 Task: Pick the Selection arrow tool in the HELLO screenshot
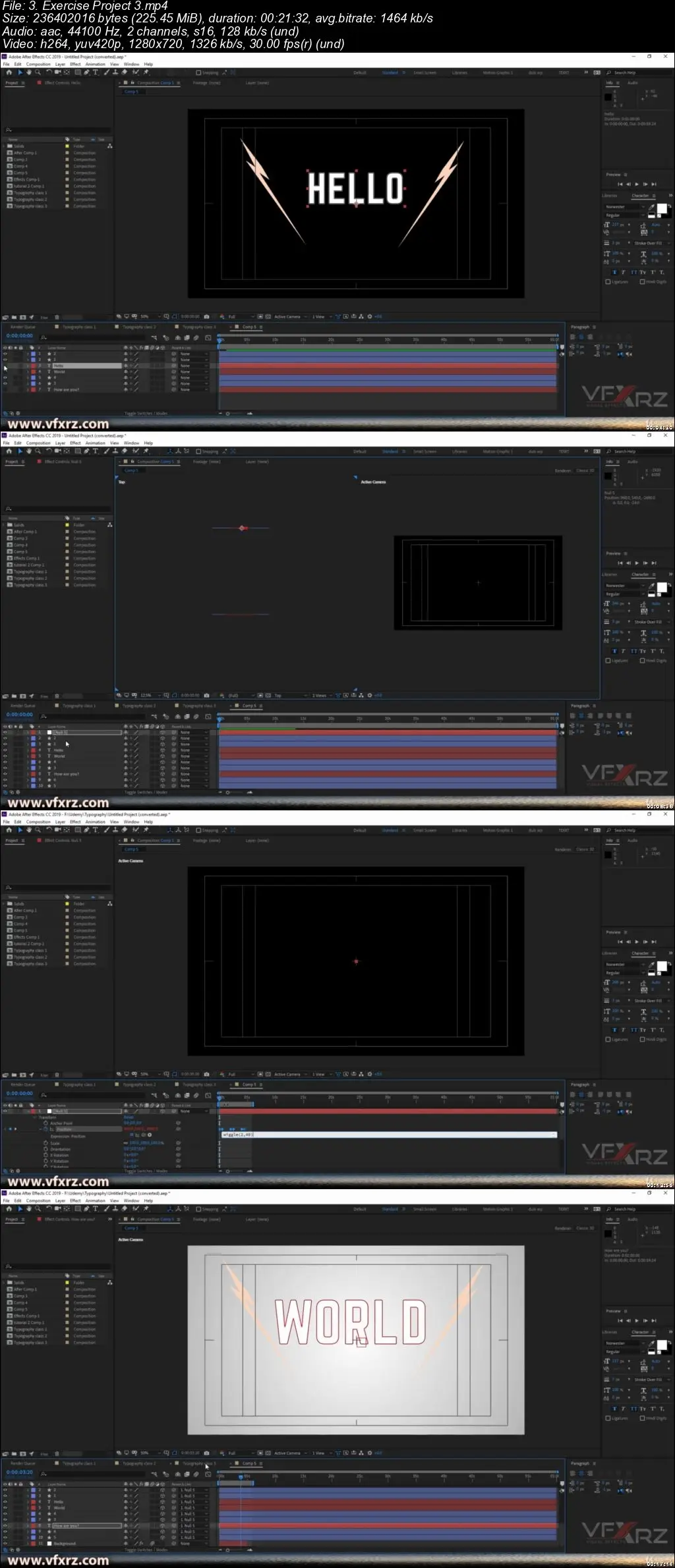pos(20,72)
